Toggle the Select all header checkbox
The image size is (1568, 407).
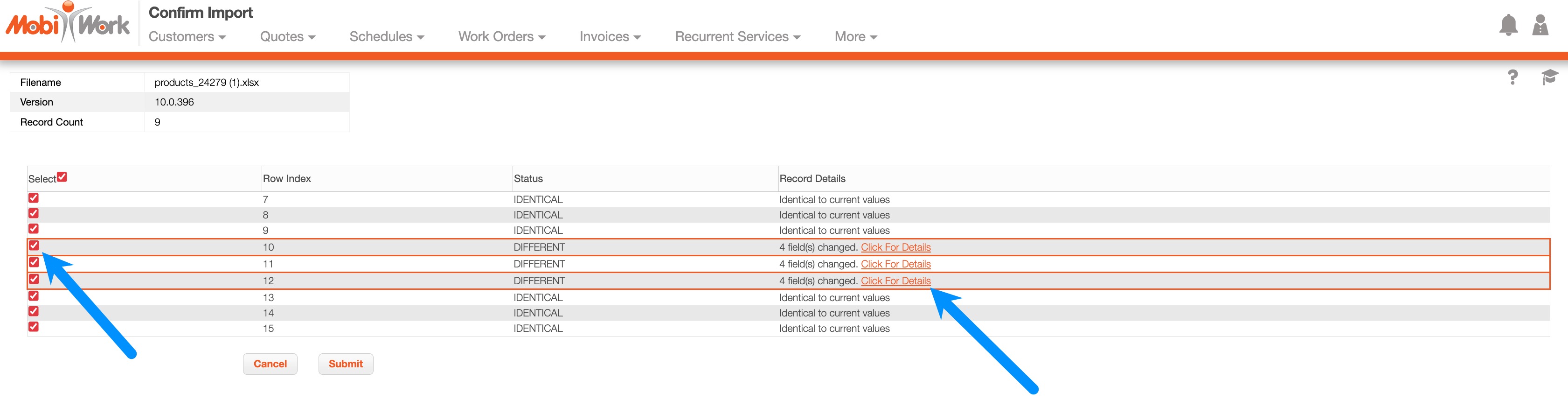click(62, 177)
